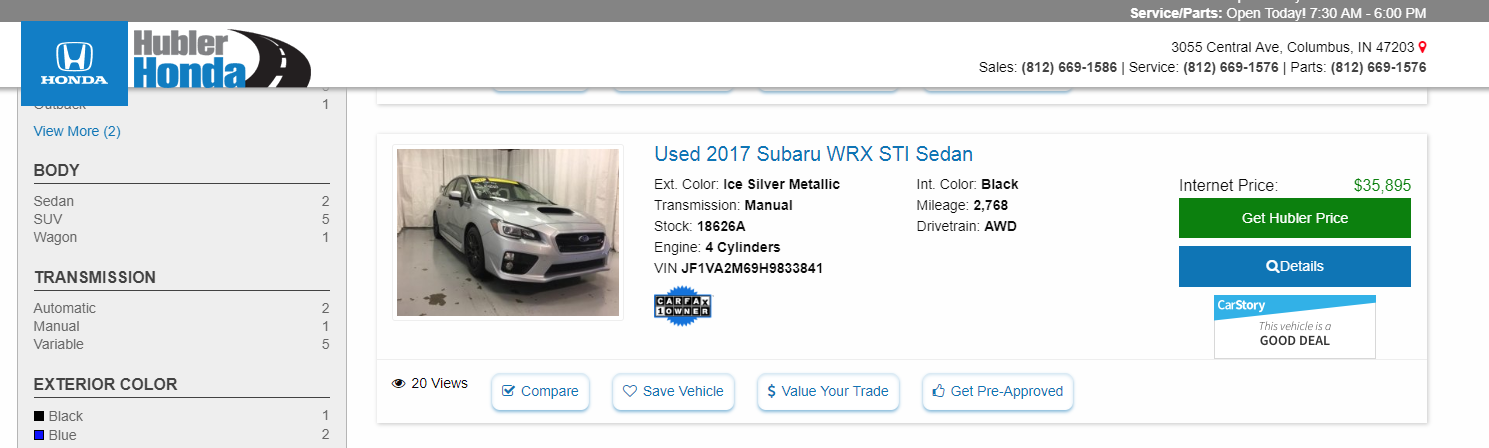Open vehicle Details button

coord(1295,266)
